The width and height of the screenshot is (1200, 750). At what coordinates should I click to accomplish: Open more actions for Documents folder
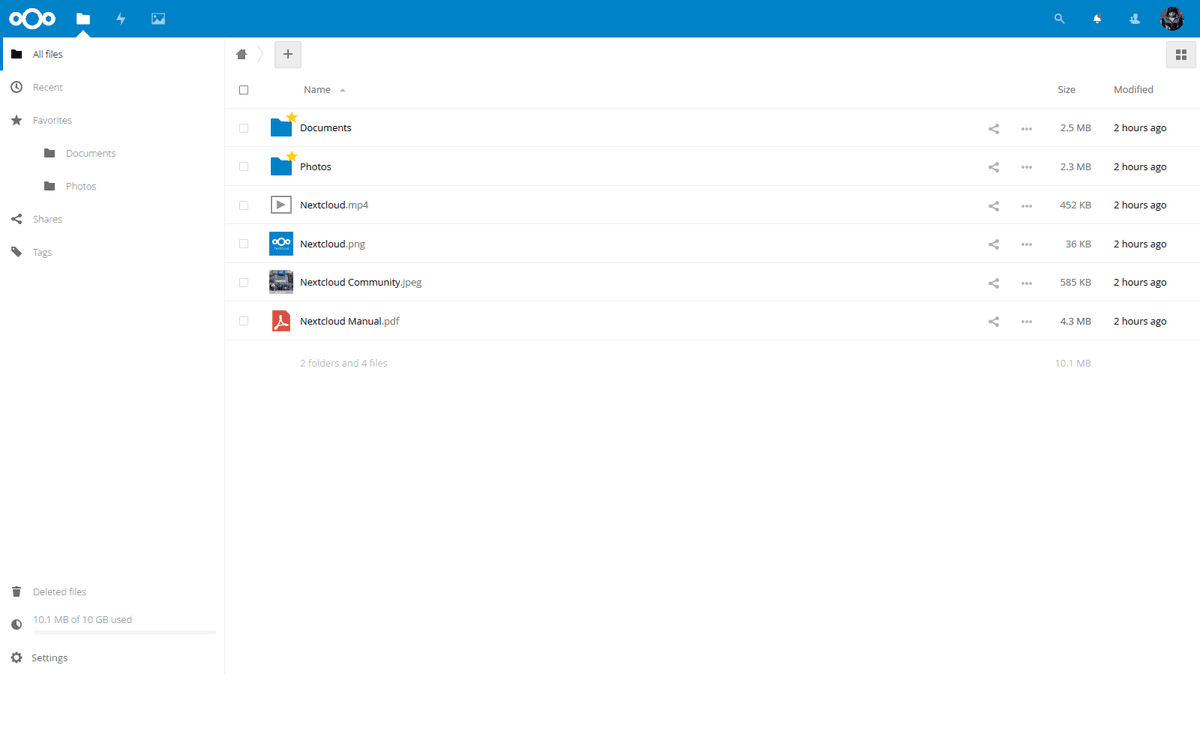point(1027,128)
